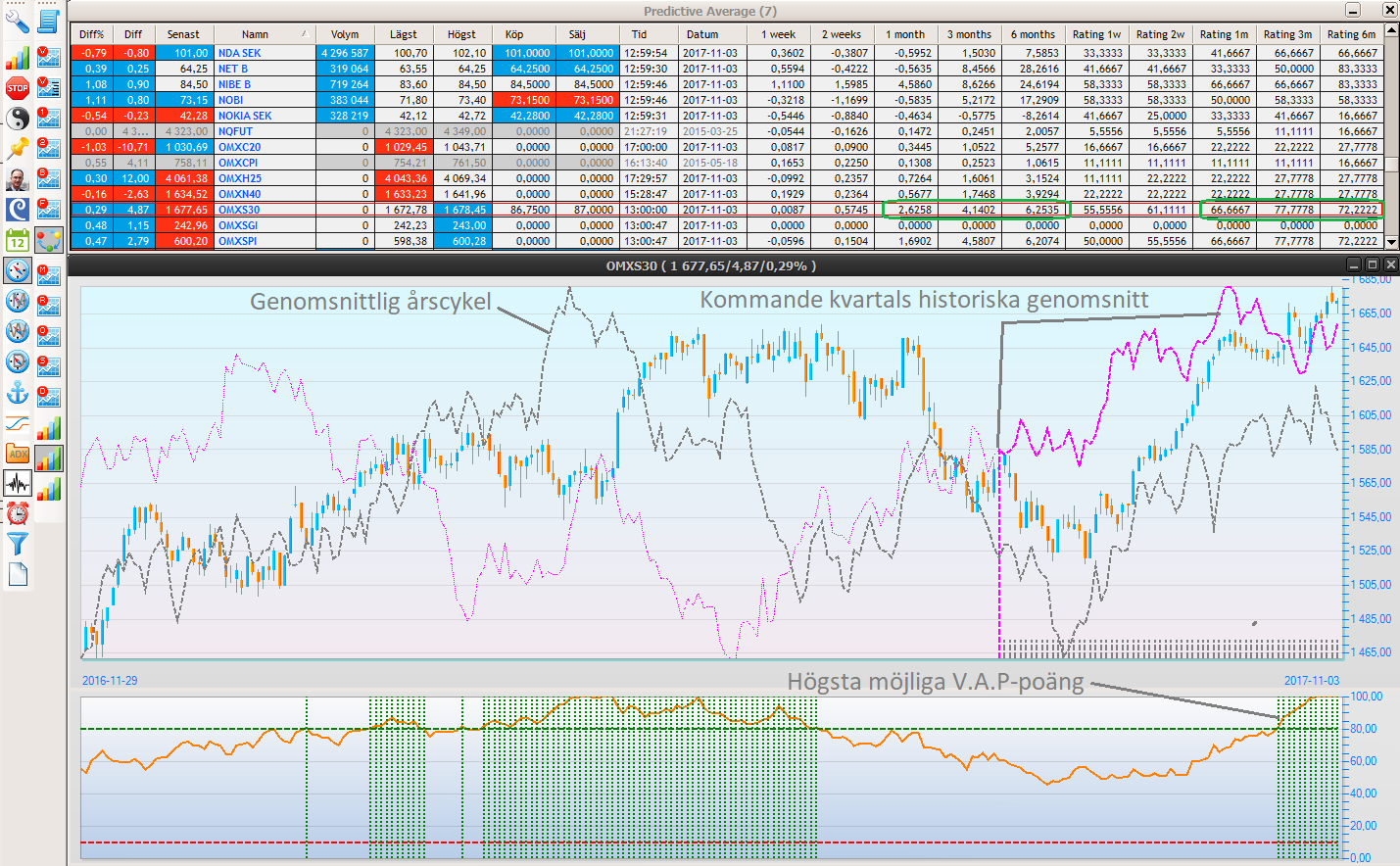Viewport: 1400px width, 866px height.
Task: Open the ADX folder icon
Action: click(x=18, y=453)
